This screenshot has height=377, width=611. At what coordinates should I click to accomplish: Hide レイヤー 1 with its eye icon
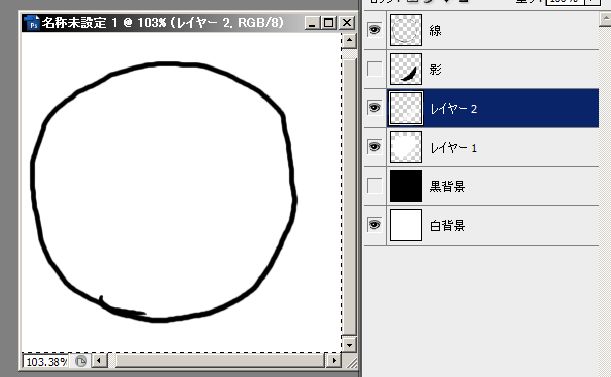coord(374,147)
